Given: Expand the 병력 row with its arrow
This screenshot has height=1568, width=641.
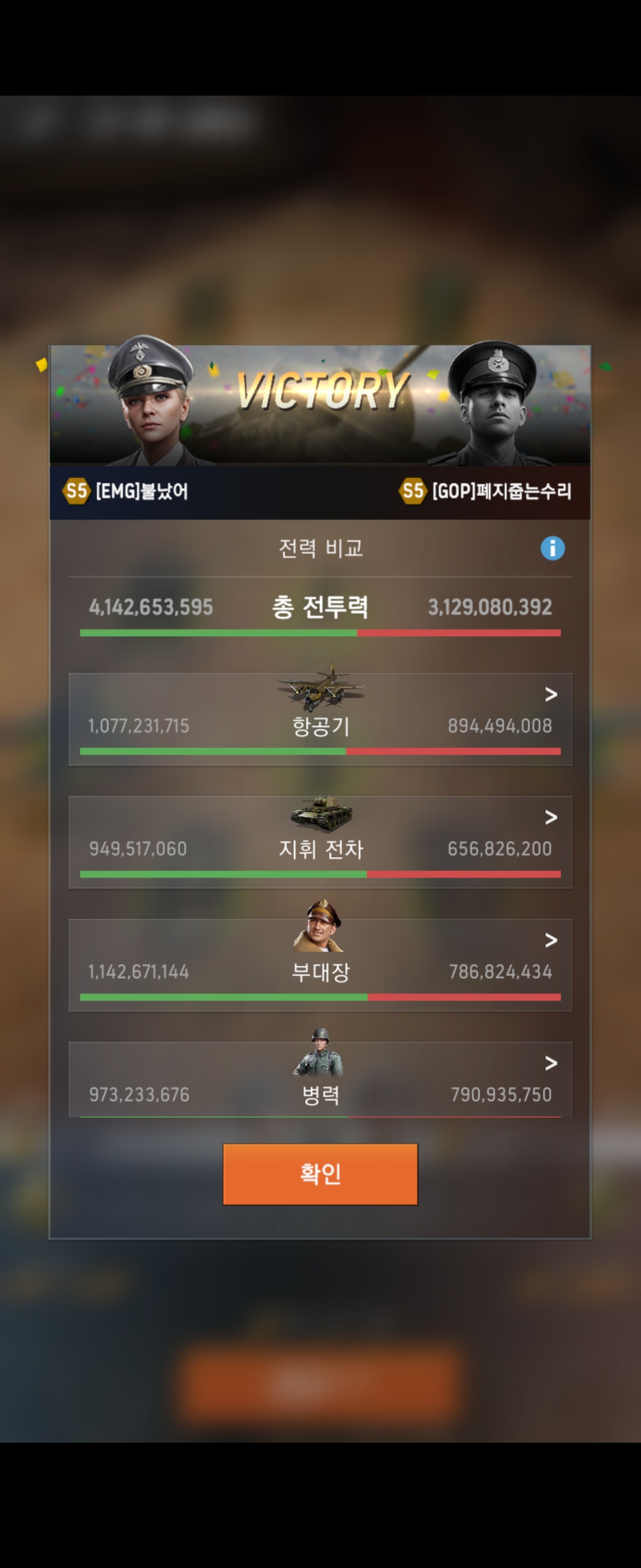Looking at the screenshot, I should (x=551, y=1063).
